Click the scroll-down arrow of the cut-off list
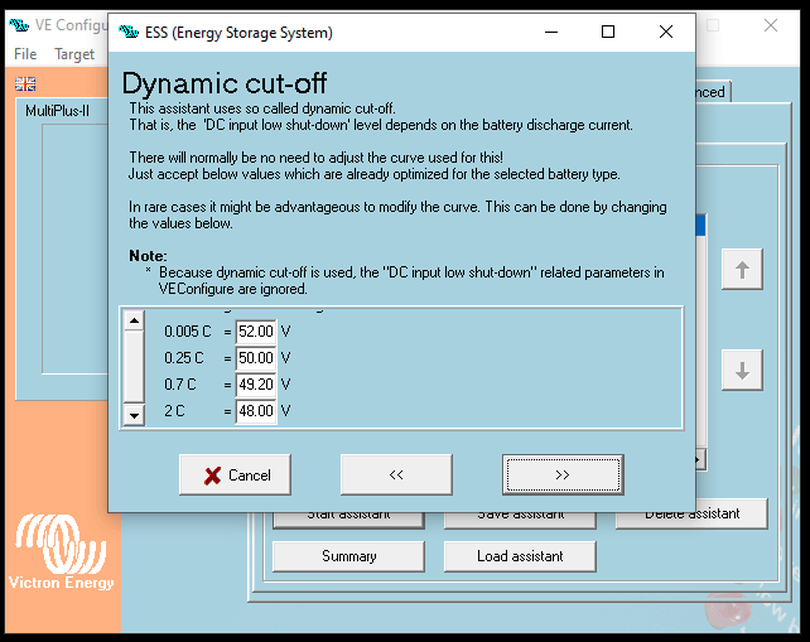The height and width of the screenshot is (642, 810). 134,415
